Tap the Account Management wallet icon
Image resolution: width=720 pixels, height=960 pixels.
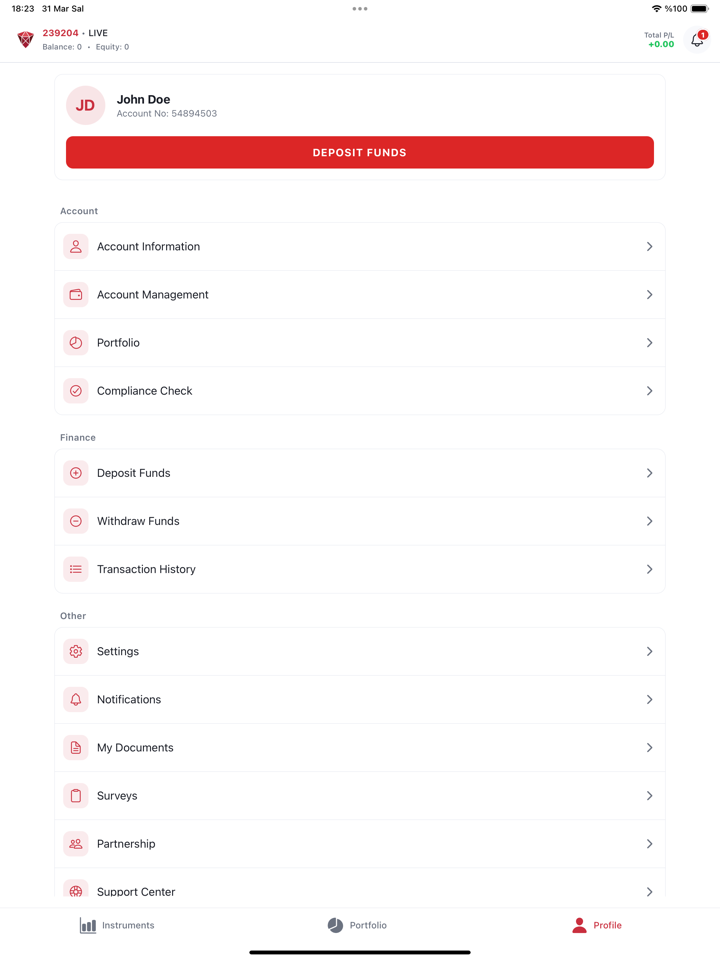tap(76, 295)
